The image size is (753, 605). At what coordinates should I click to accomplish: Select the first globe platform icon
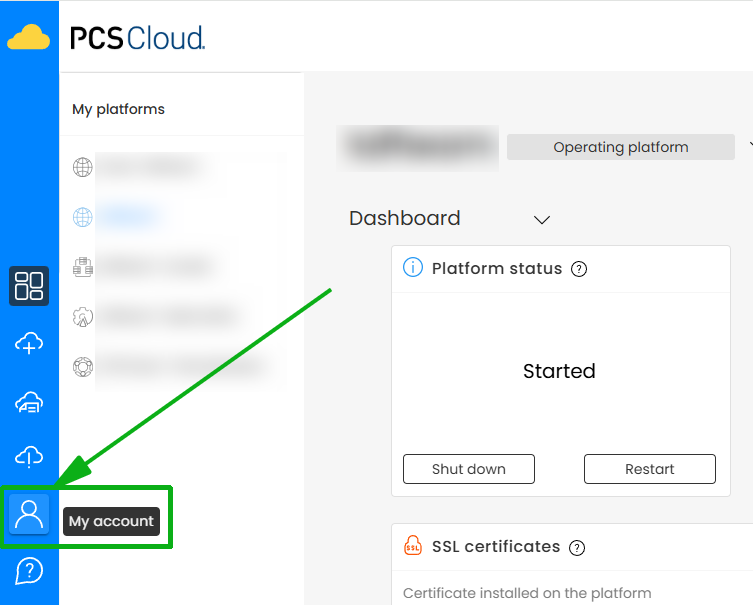(83, 167)
